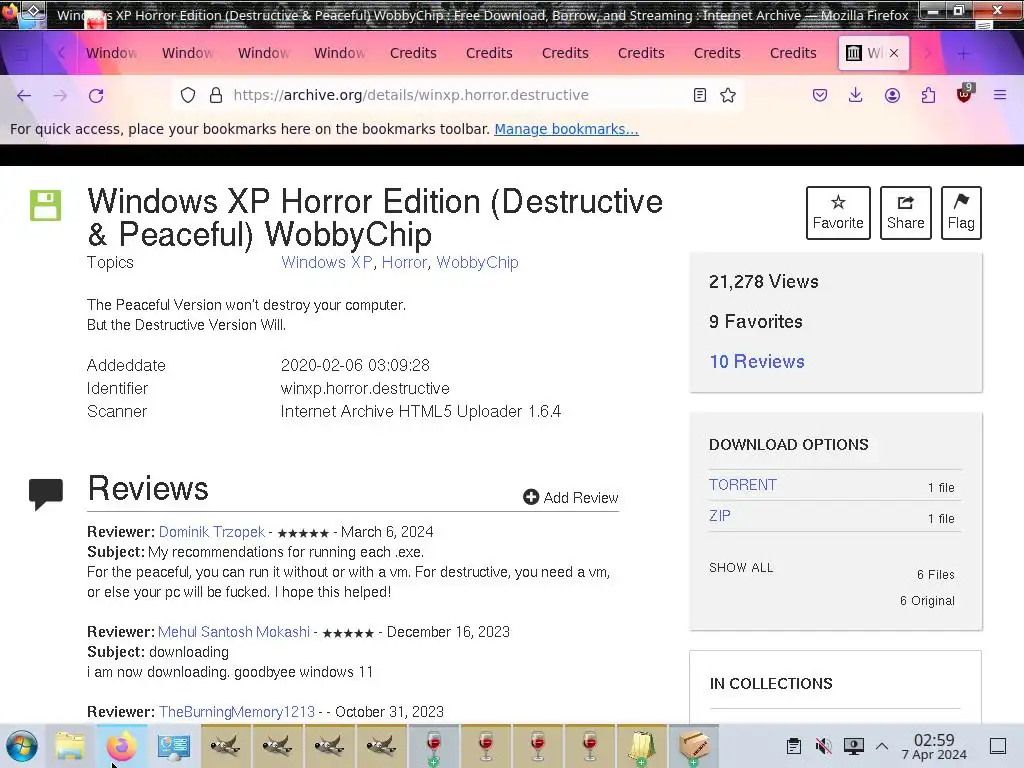
Task: Switch to Firefox in the taskbar
Action: (x=121, y=746)
